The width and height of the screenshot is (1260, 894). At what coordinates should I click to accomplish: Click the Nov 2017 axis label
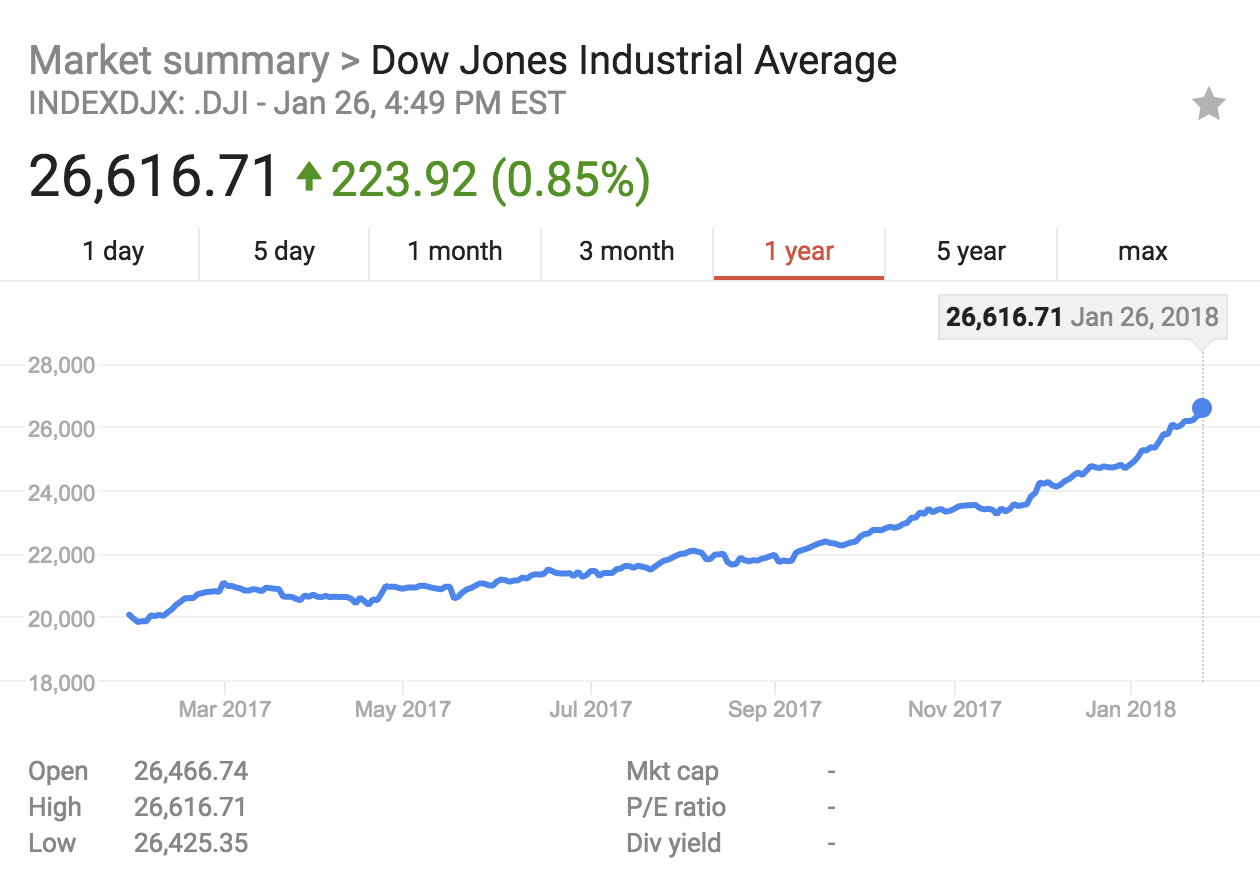click(954, 710)
